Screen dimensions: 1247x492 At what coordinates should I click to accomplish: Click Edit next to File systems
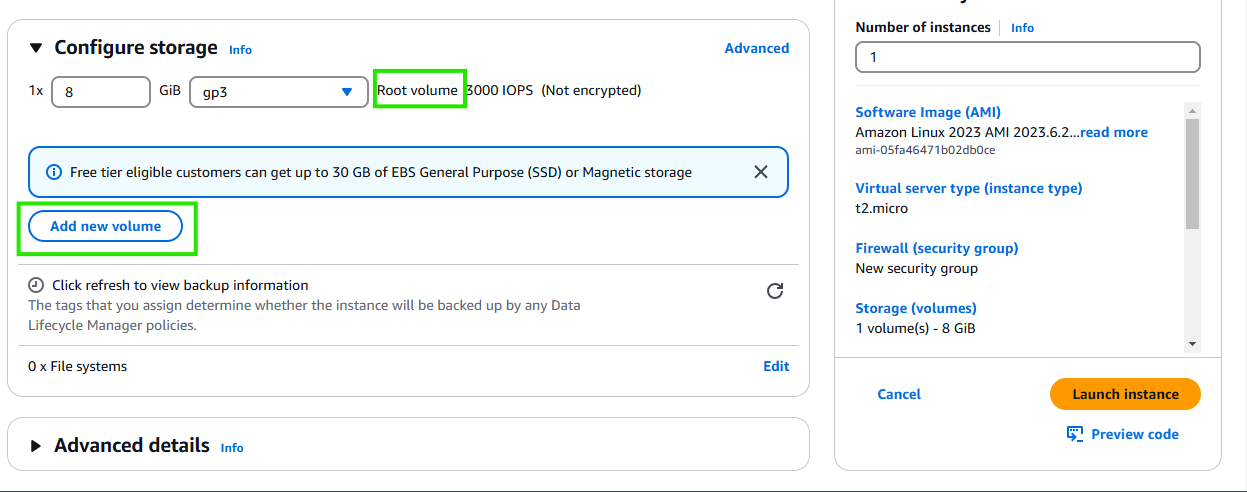[776, 366]
